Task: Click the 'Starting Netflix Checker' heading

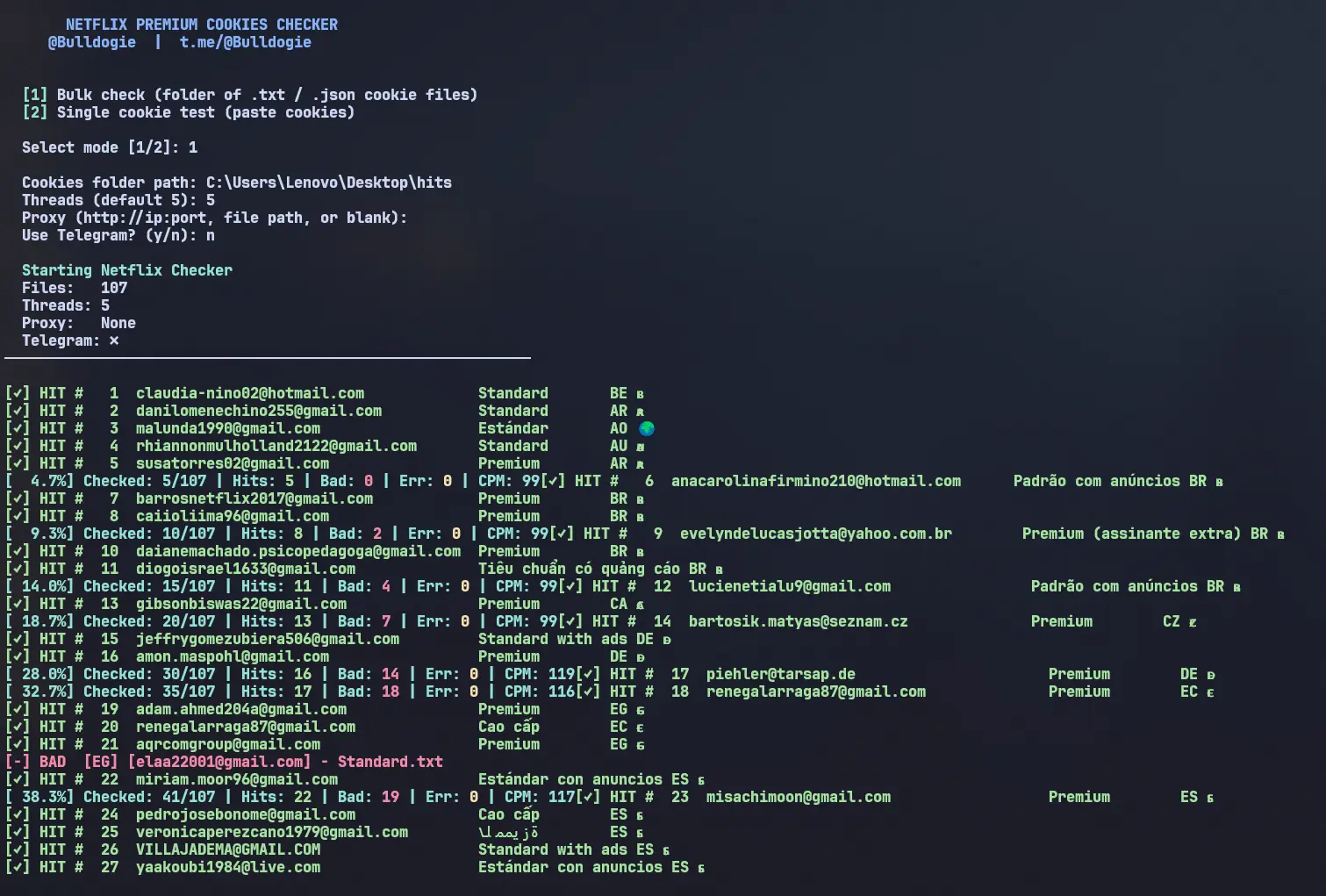Action: click(x=127, y=270)
